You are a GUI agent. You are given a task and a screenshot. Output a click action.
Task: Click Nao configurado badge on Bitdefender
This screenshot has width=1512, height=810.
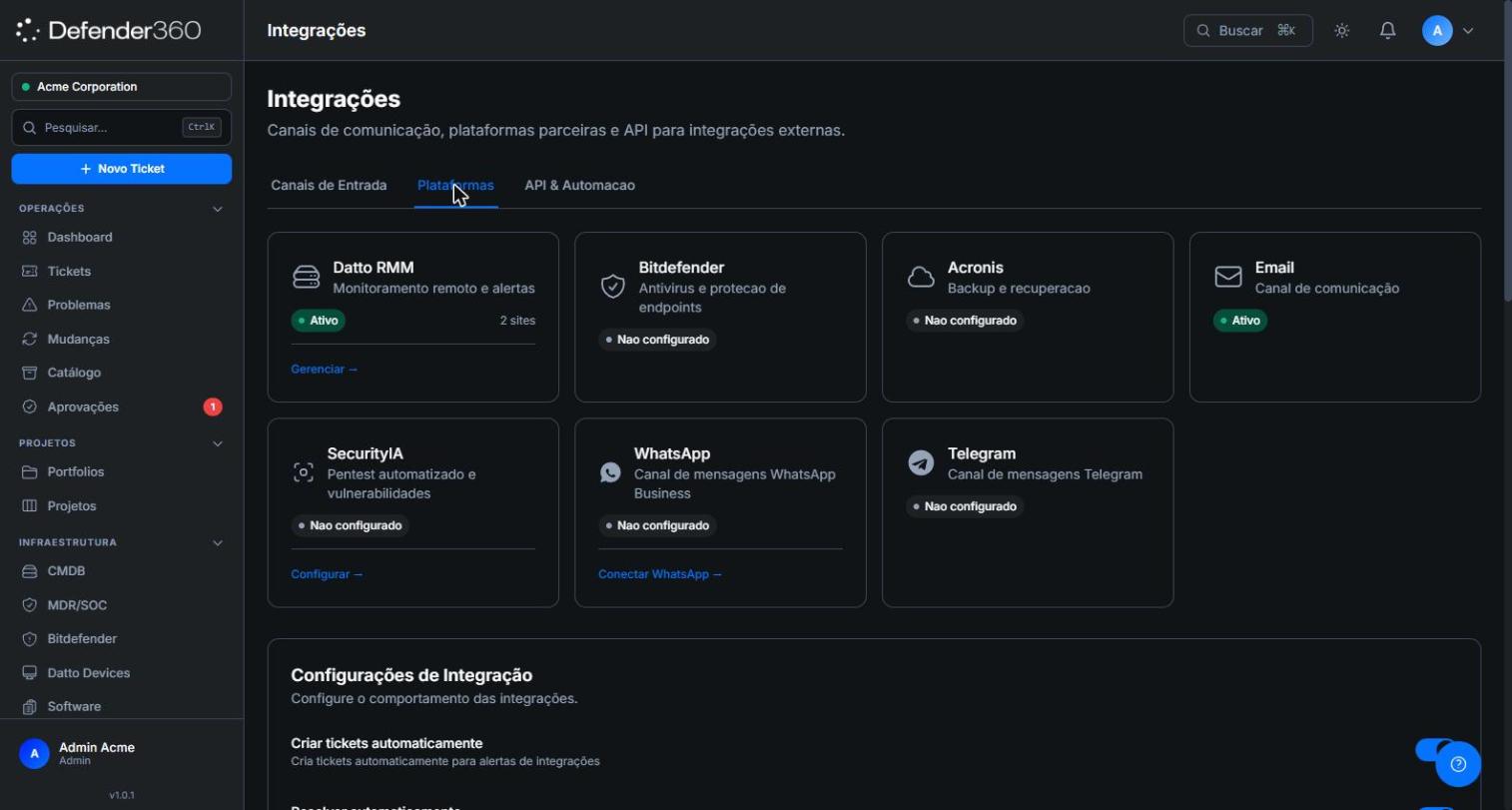tap(657, 340)
